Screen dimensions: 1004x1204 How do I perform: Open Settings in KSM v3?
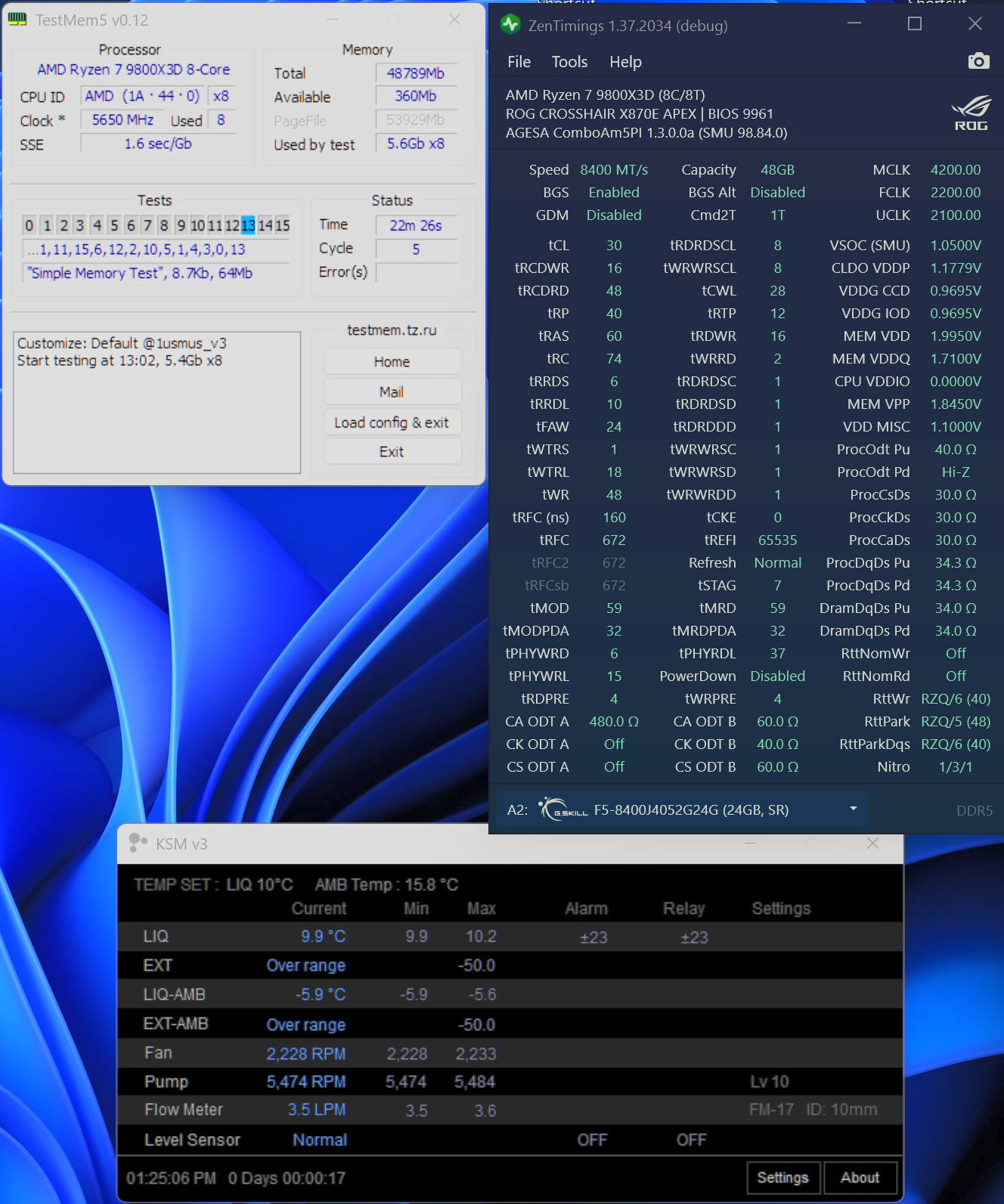[783, 1178]
